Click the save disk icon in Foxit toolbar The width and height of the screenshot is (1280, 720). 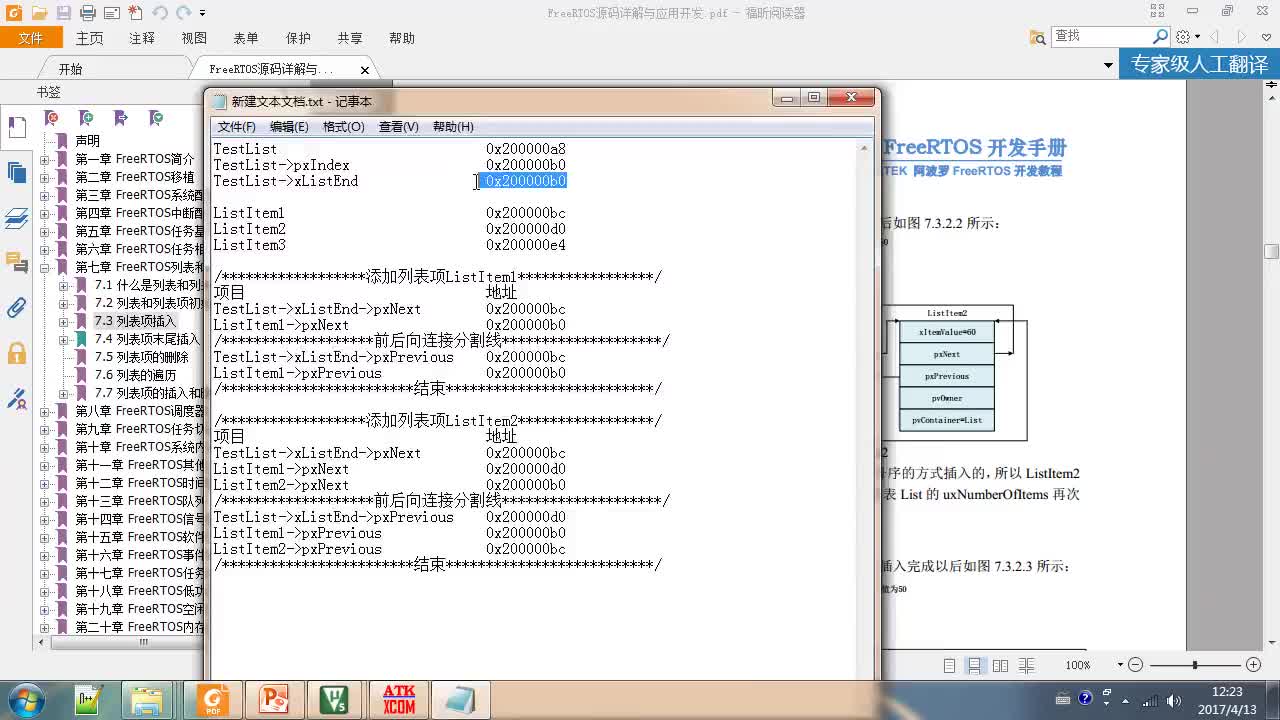coord(63,13)
